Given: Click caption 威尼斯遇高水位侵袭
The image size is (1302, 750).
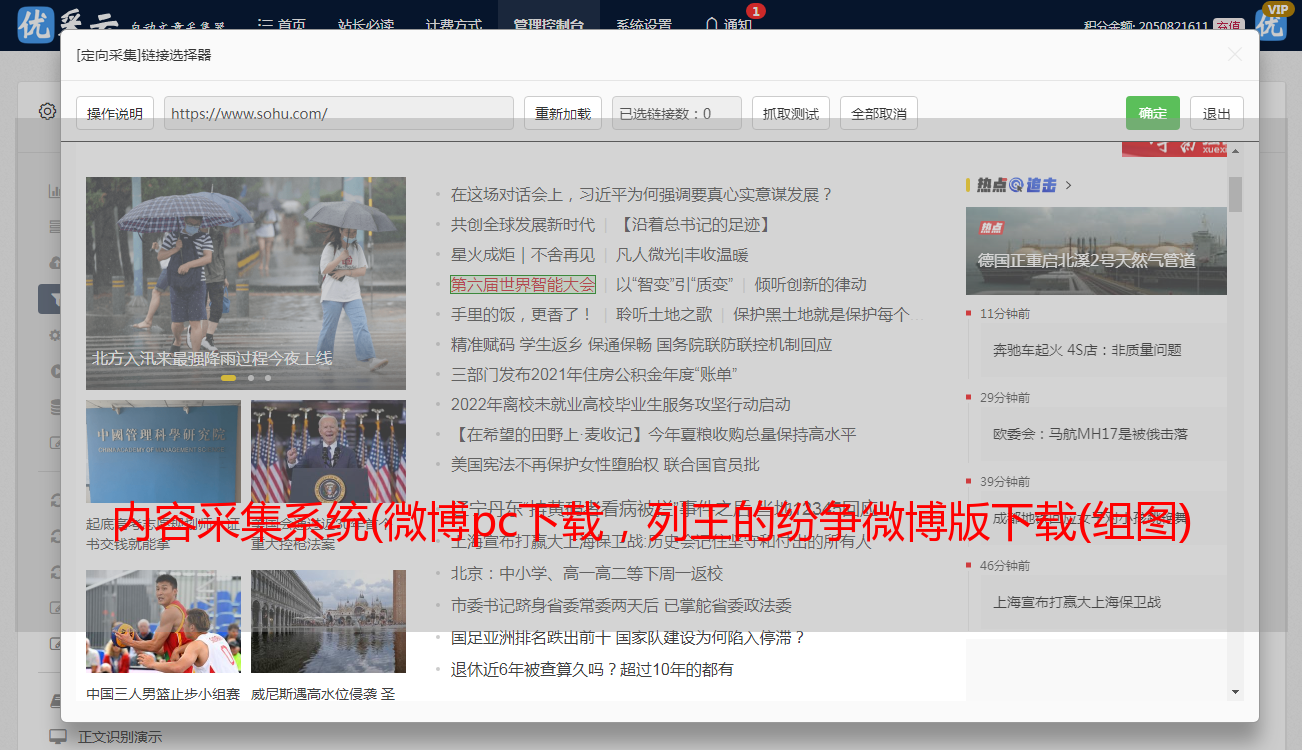Looking at the screenshot, I should 323,693.
